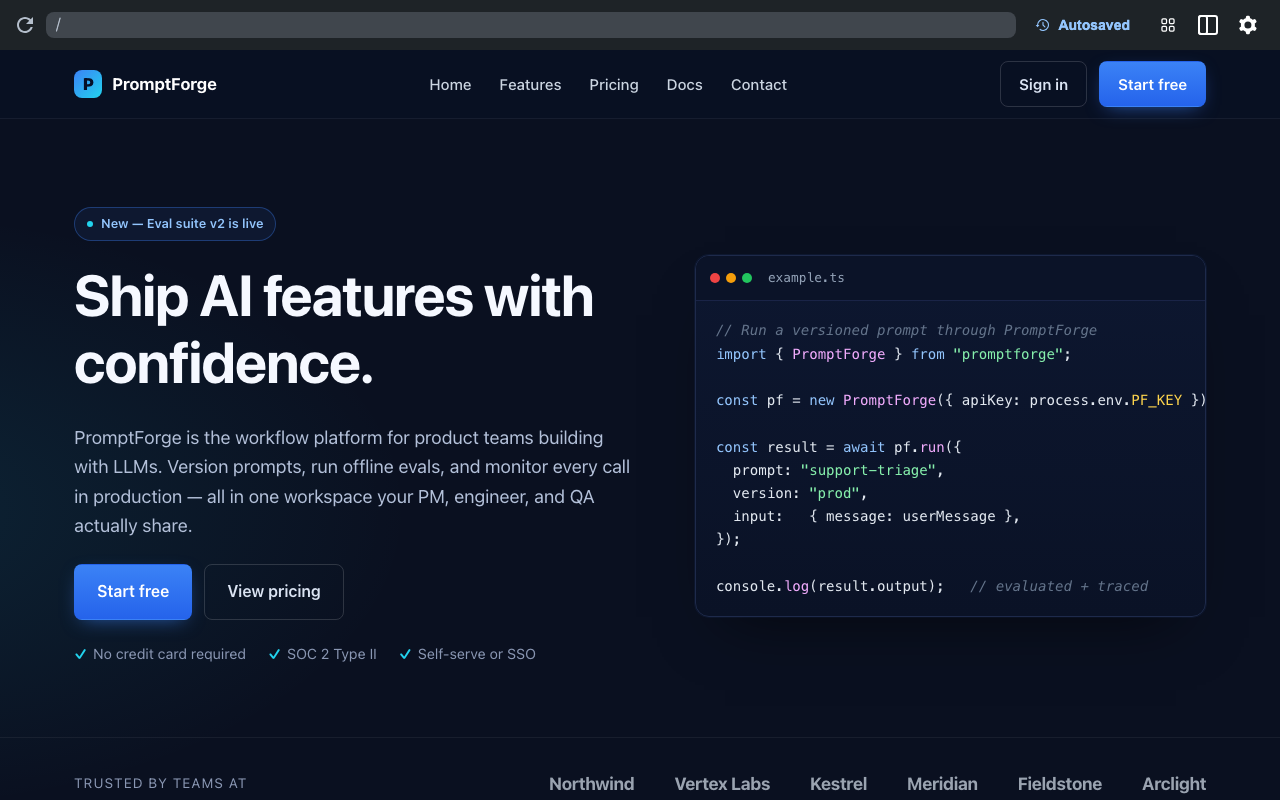Click the yellow dot in code window
1280x800 pixels.
click(731, 278)
